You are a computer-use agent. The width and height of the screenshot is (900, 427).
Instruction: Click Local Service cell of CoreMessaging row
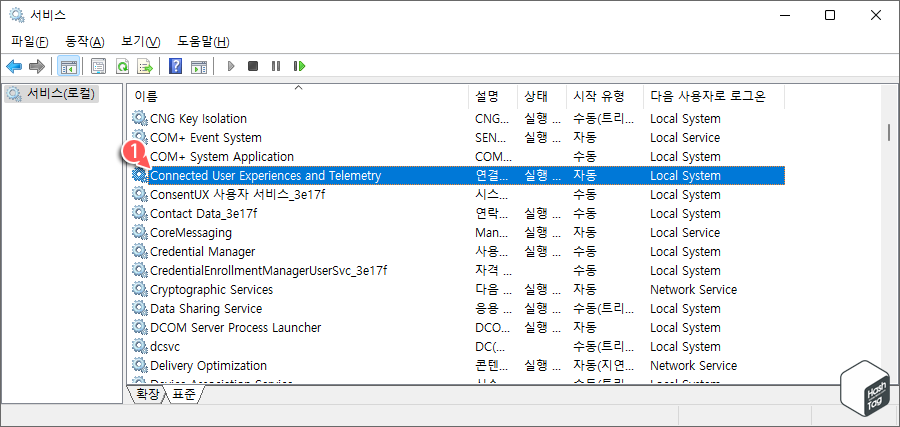point(685,232)
